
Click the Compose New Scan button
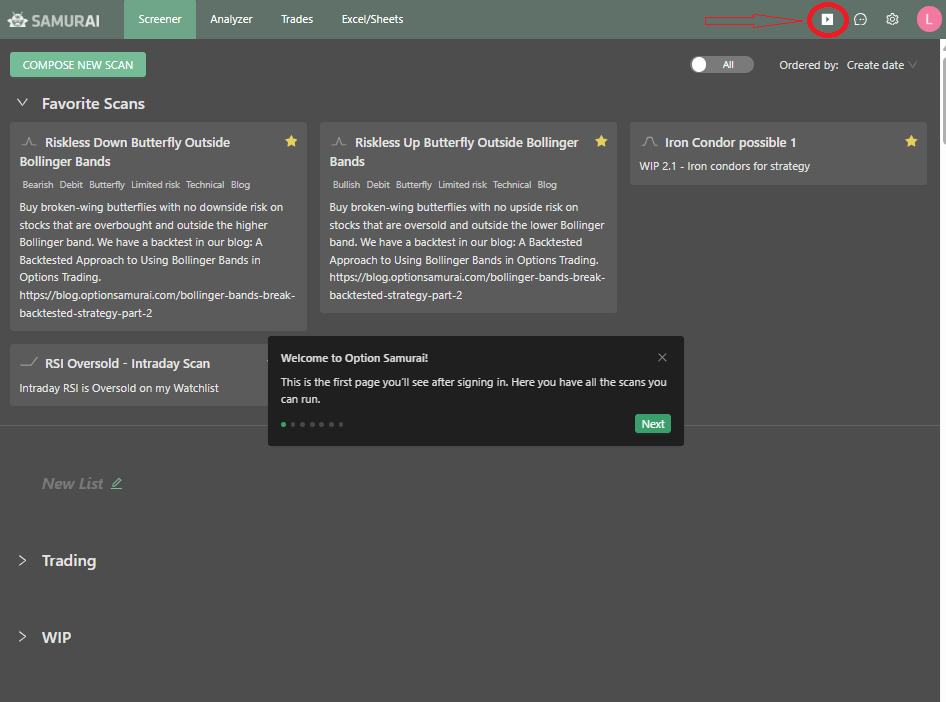[x=78, y=65]
